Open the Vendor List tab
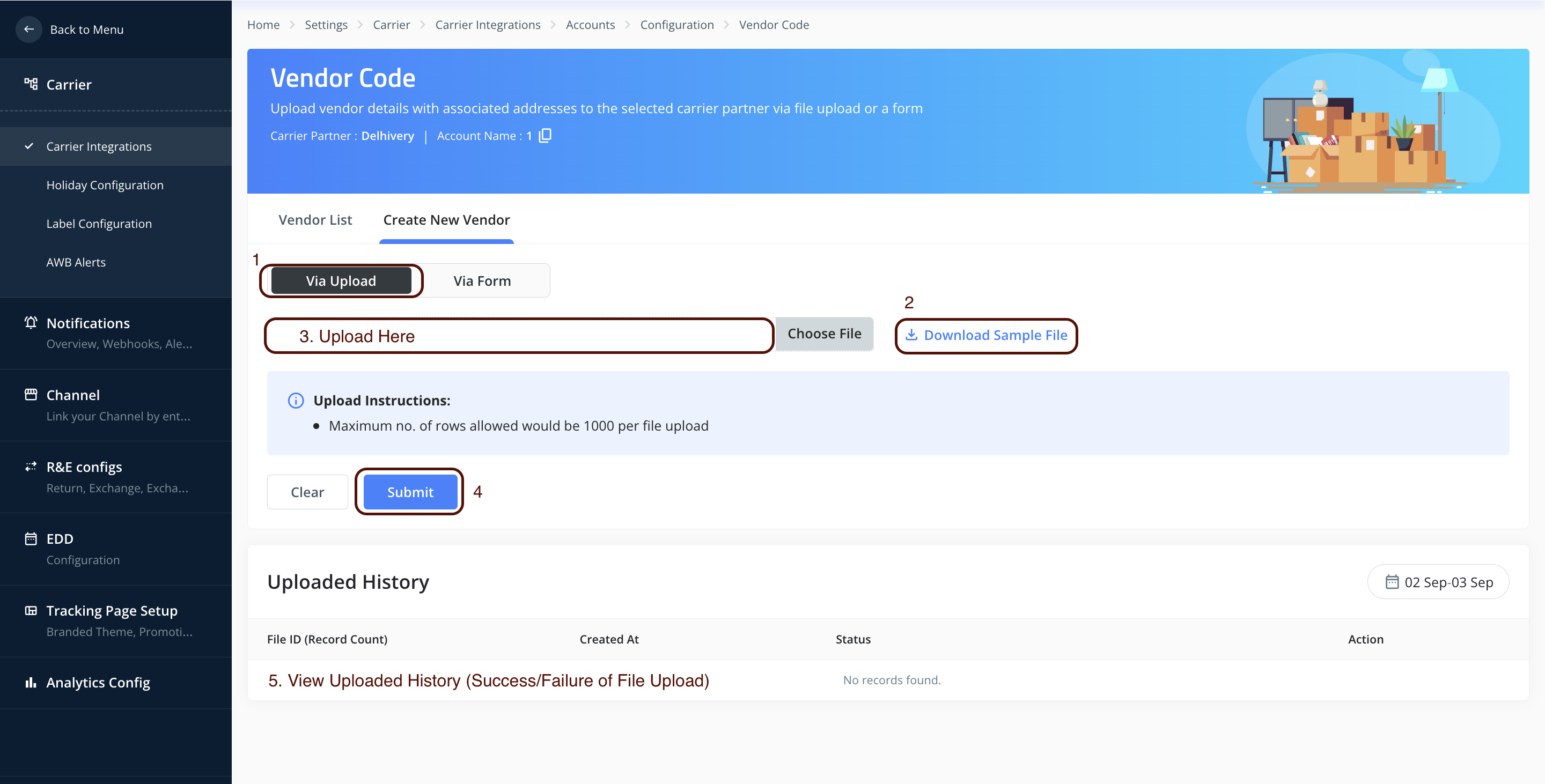 point(315,220)
